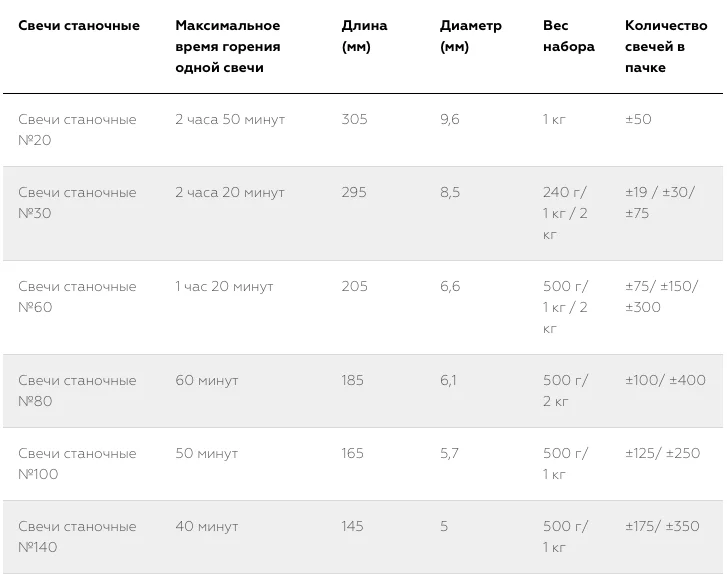This screenshot has height=574, width=727.
Task: Select the "Свечи станочные №20" row label
Action: 77,130
